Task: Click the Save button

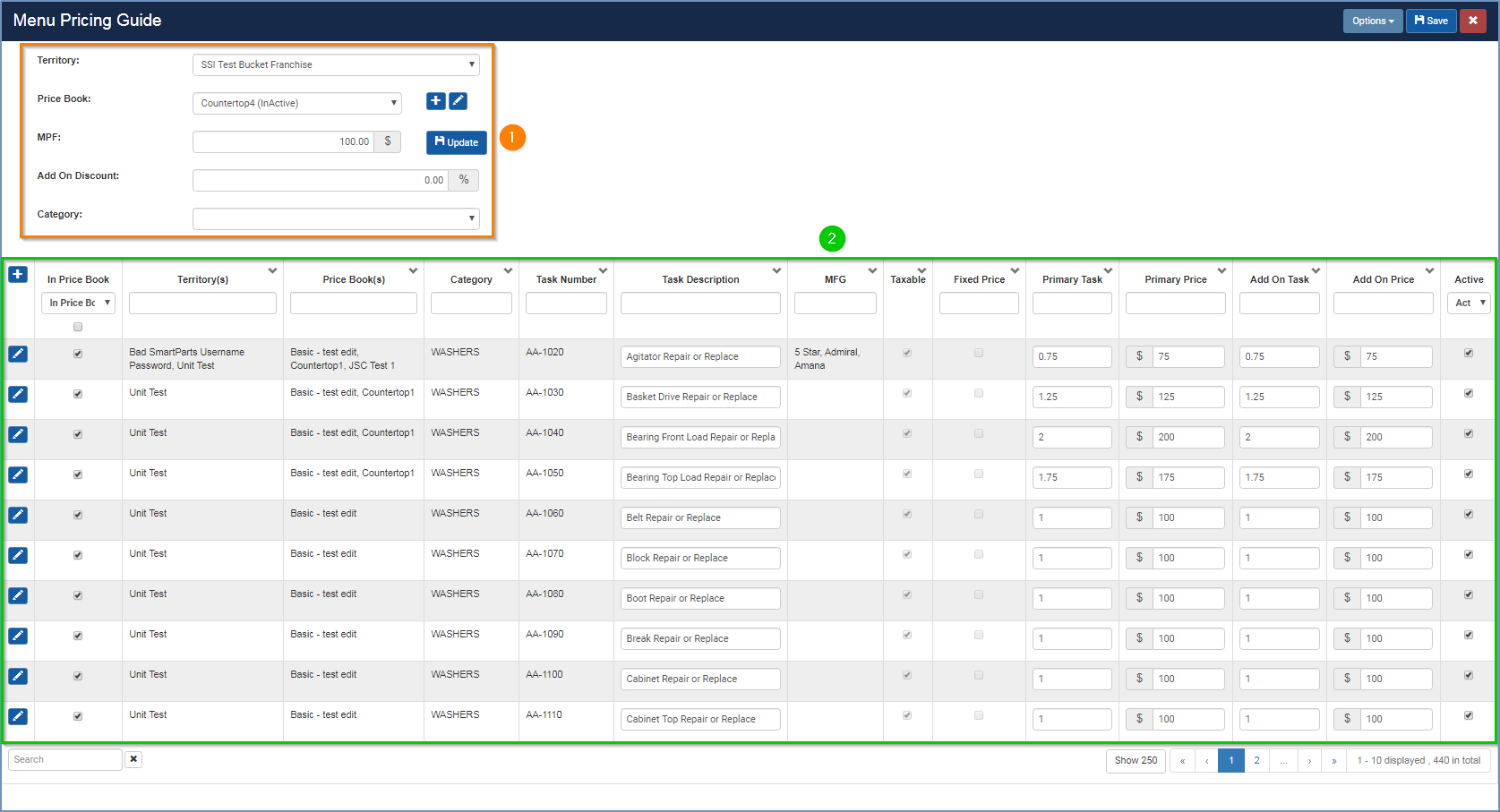Action: [x=1431, y=21]
